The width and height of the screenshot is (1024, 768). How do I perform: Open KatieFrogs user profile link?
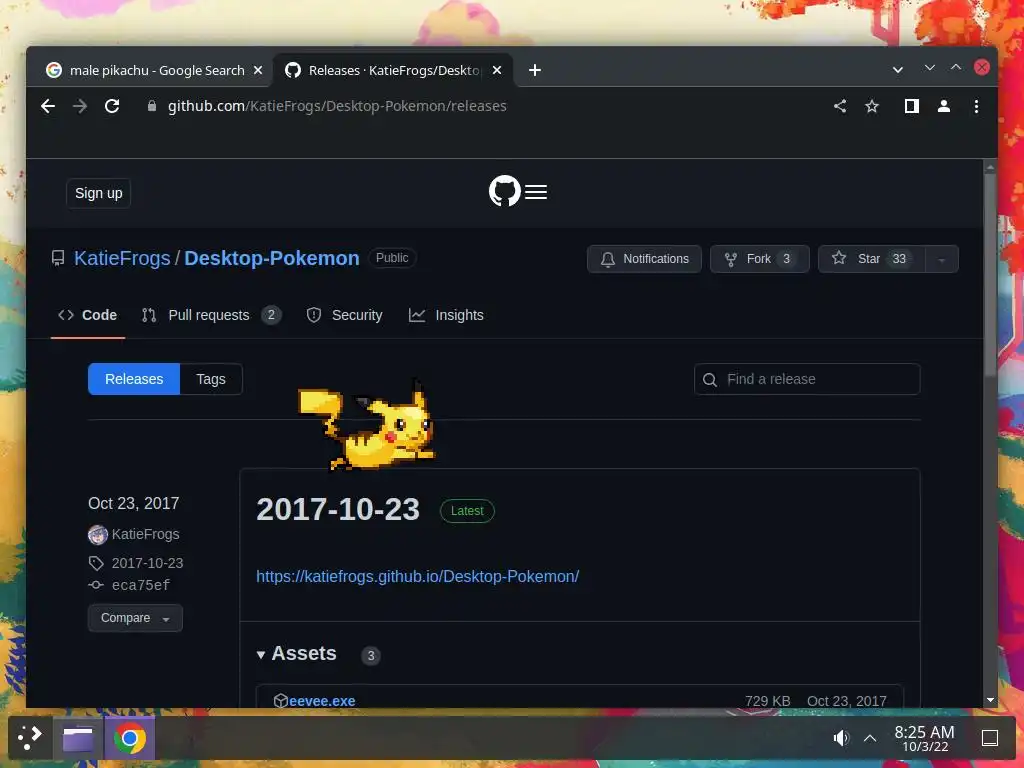coord(122,258)
